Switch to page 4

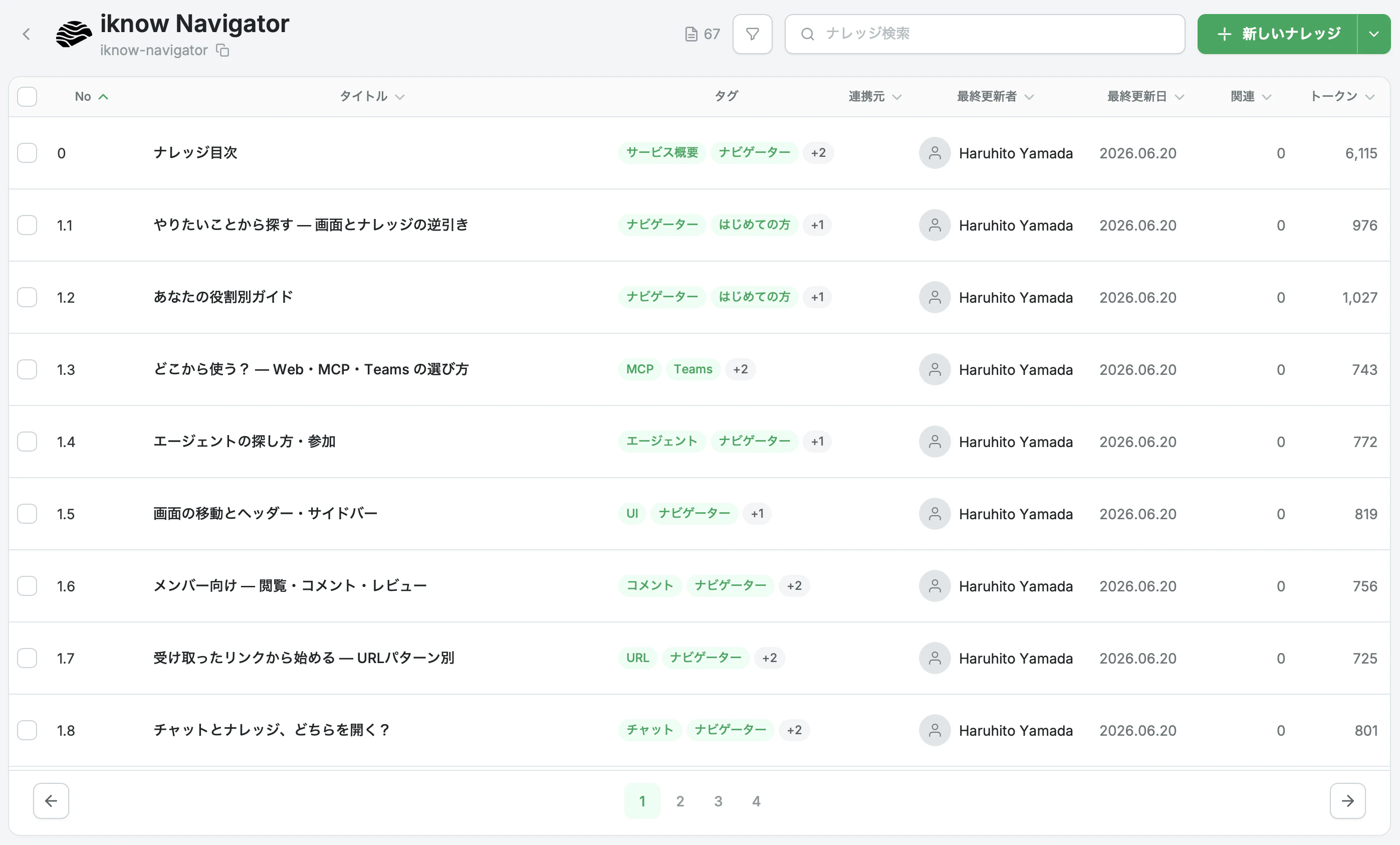[x=756, y=801]
